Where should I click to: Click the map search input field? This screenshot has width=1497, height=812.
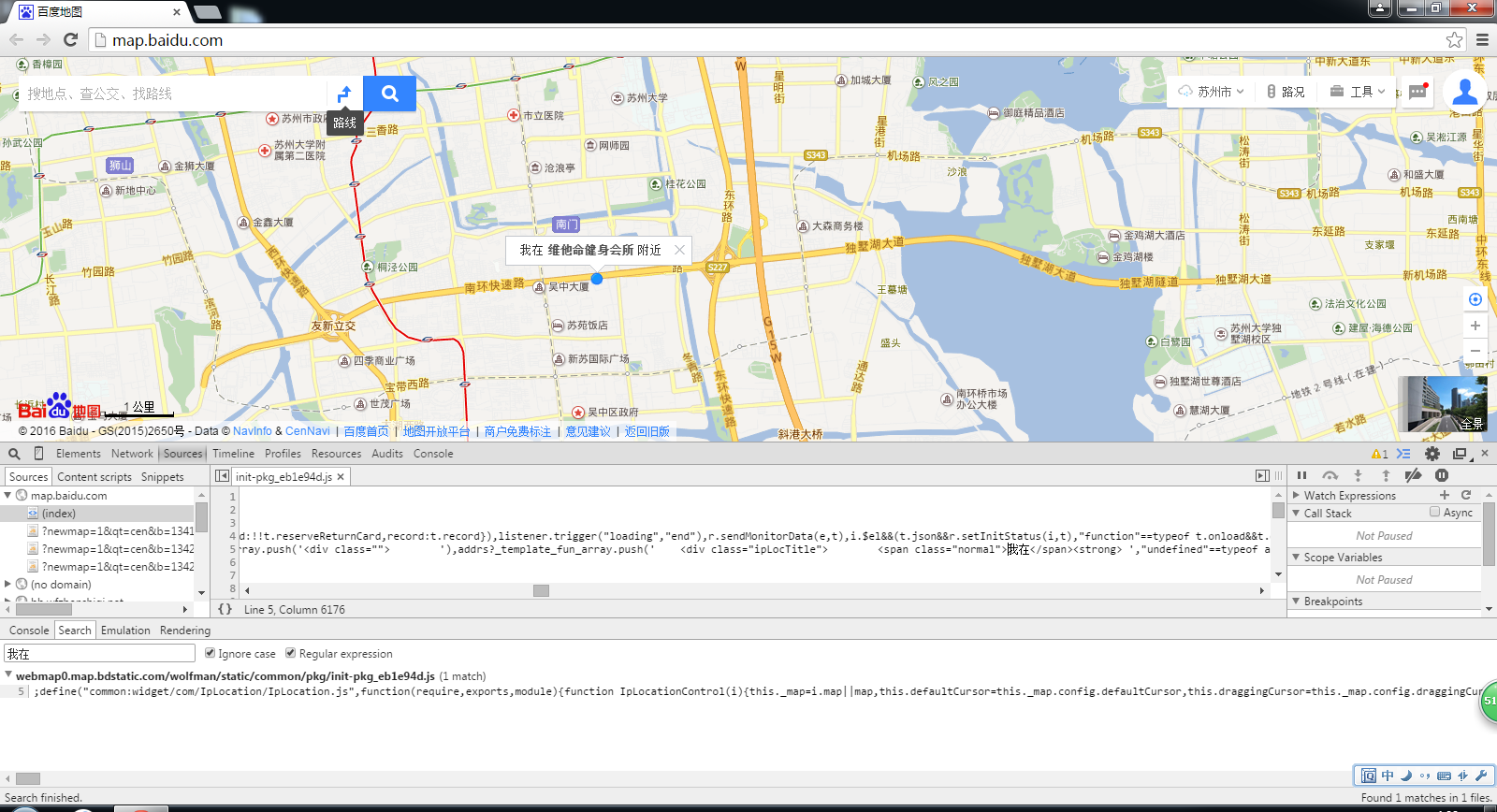point(173,94)
